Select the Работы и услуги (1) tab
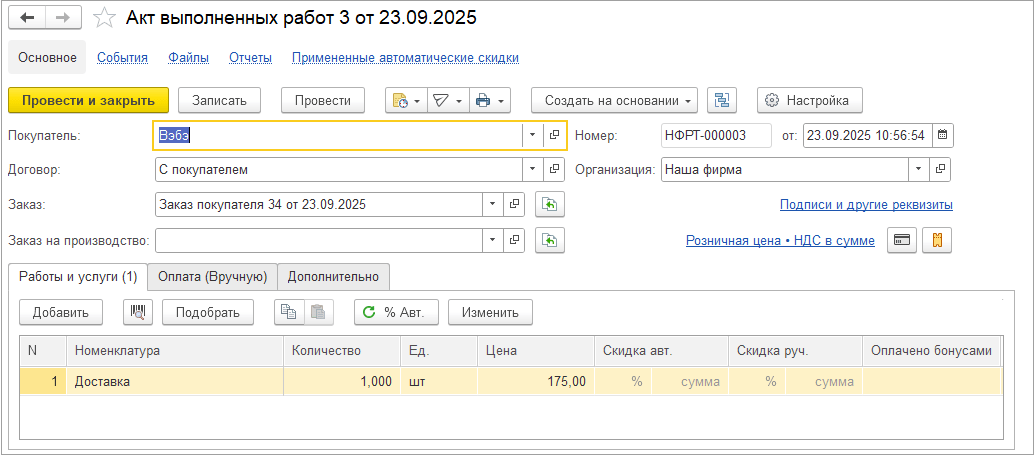The width and height of the screenshot is (1034, 455). (x=78, y=277)
